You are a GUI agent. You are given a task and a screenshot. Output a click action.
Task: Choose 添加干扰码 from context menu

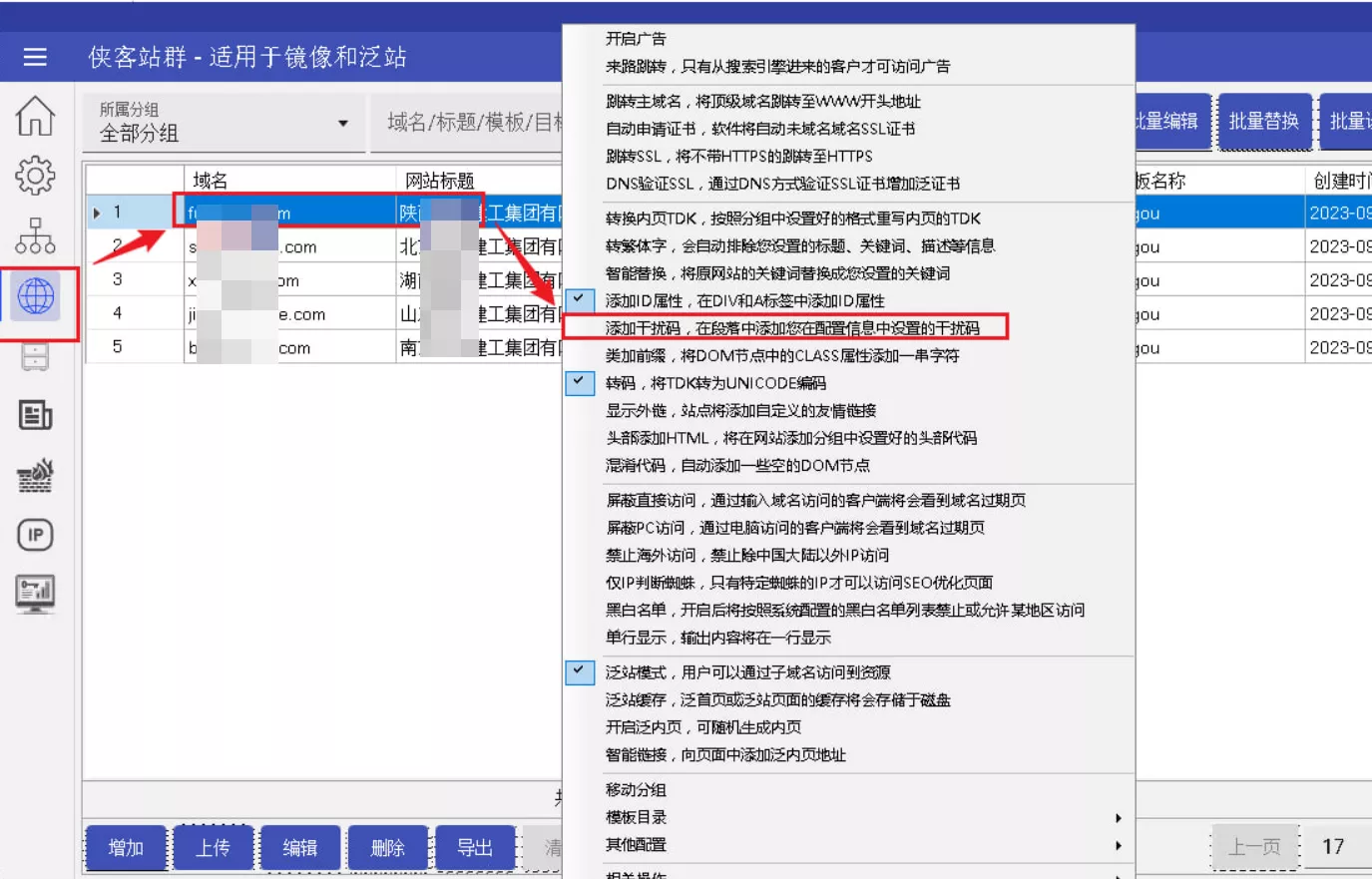[x=791, y=328]
